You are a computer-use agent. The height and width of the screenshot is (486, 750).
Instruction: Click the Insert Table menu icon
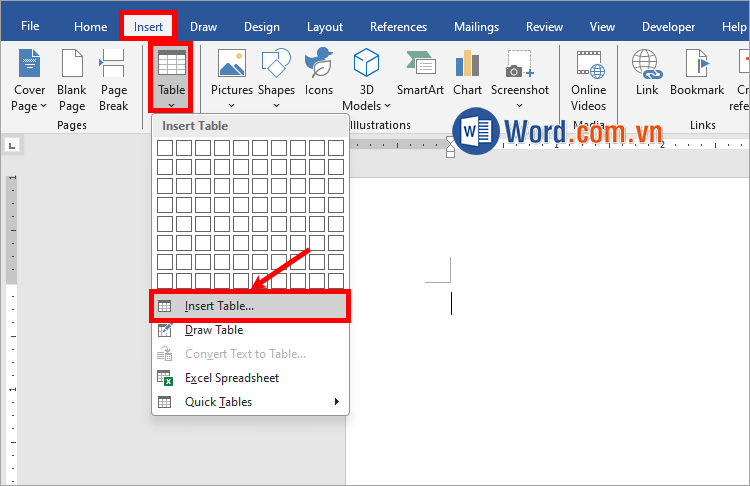coord(165,306)
